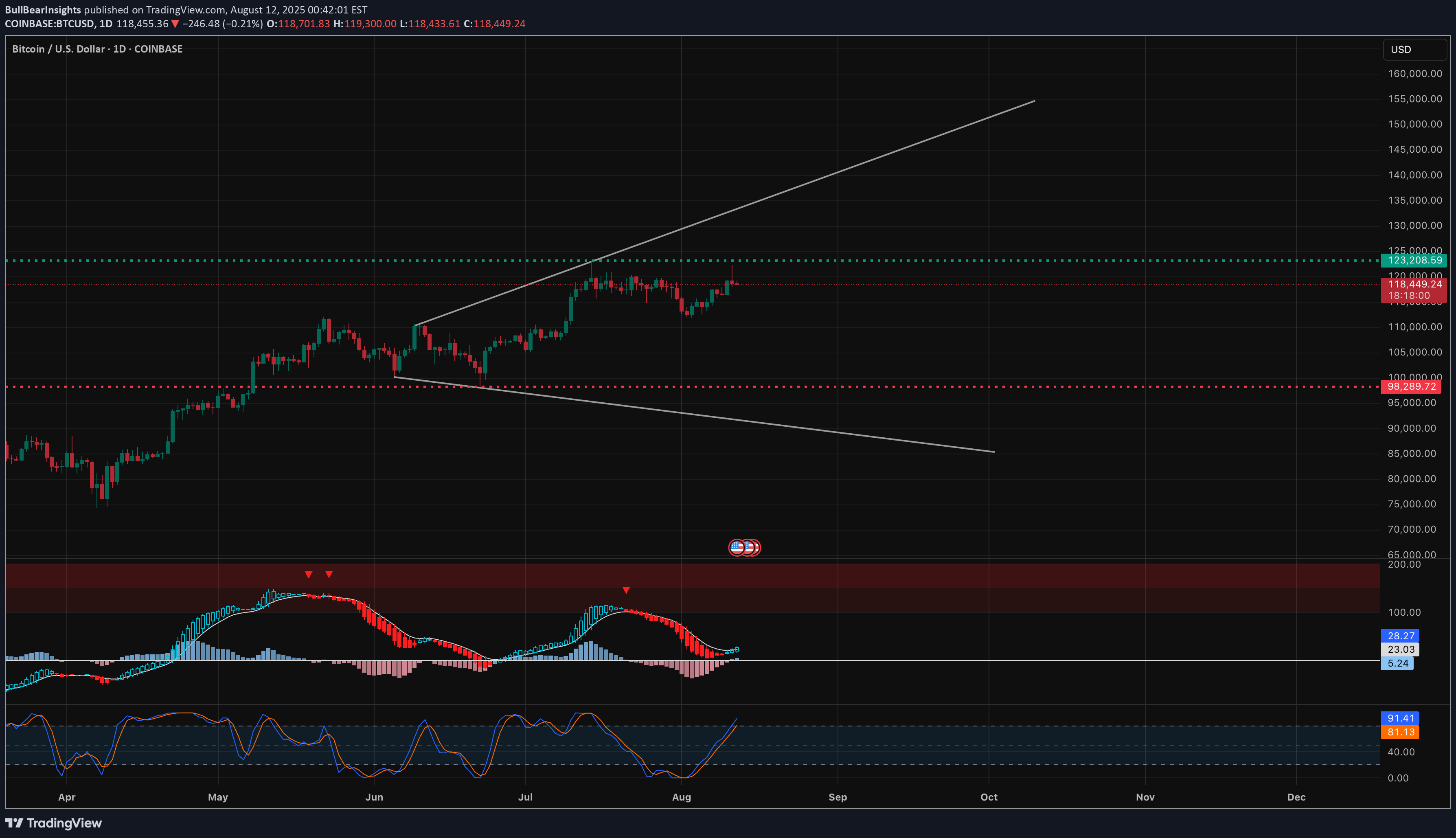1456x838 pixels.
Task: Click the Jul label on time axis
Action: pos(525,797)
